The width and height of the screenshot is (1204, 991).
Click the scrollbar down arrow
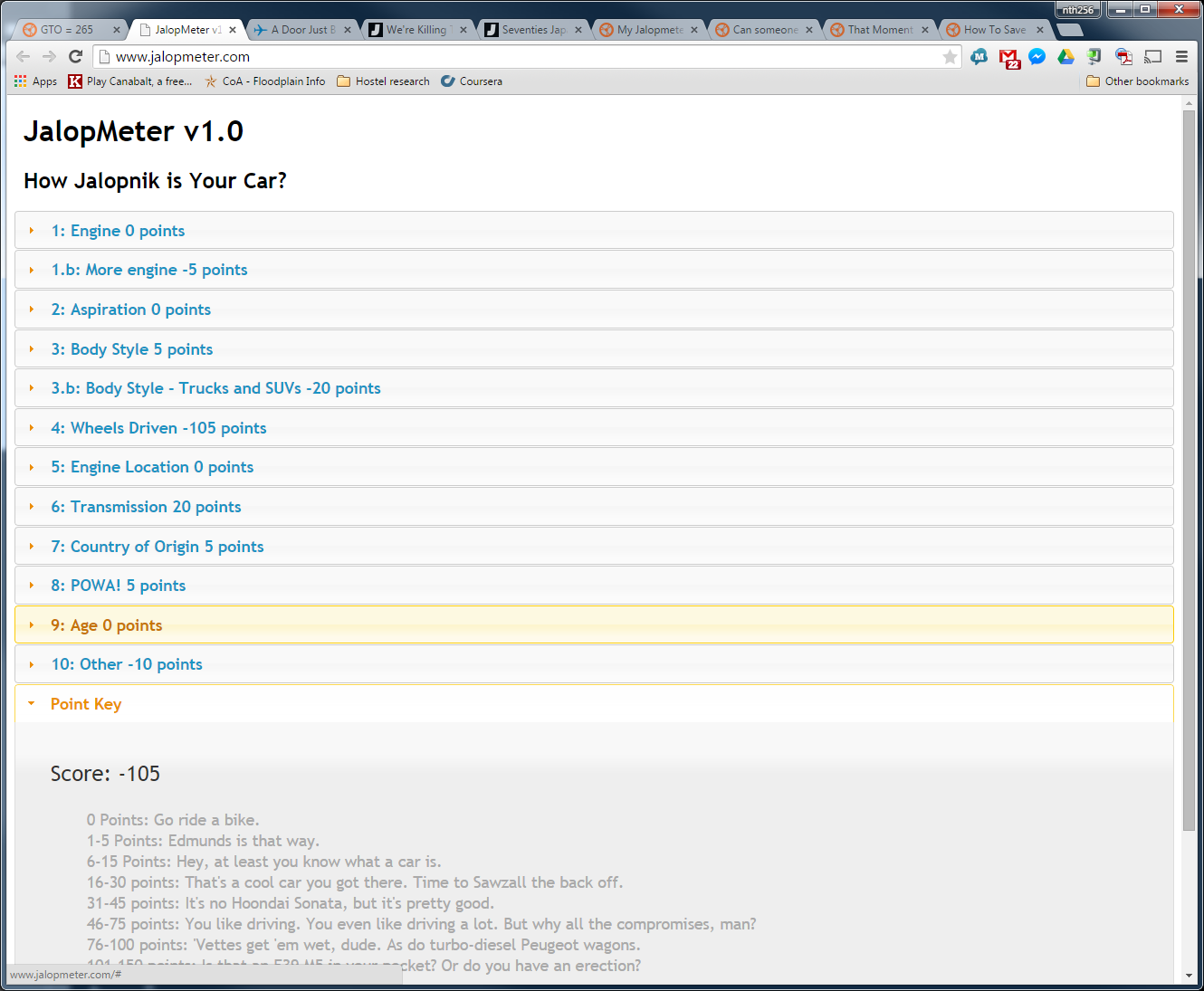(1189, 976)
